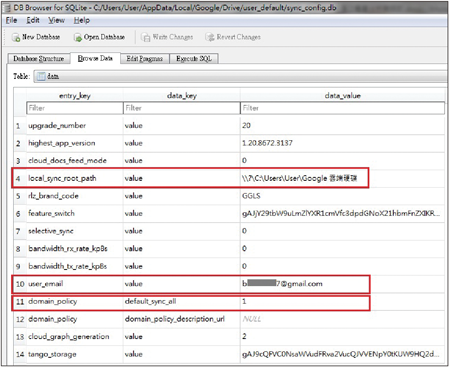The width and height of the screenshot is (450, 368).
Task: Click the feature_switch encoded value cell
Action: (342, 213)
